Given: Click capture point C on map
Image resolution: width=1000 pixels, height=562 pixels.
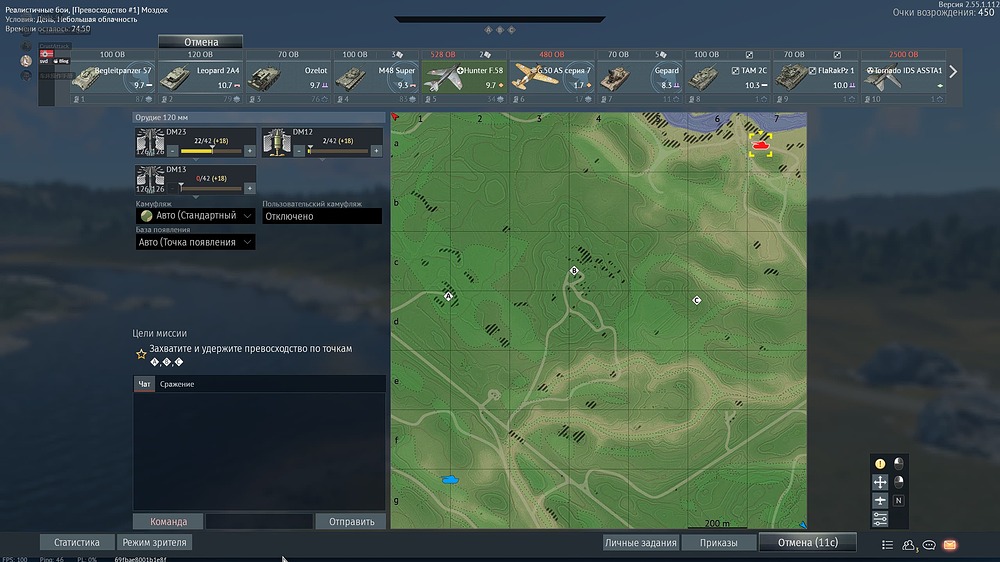Looking at the screenshot, I should [x=696, y=300].
